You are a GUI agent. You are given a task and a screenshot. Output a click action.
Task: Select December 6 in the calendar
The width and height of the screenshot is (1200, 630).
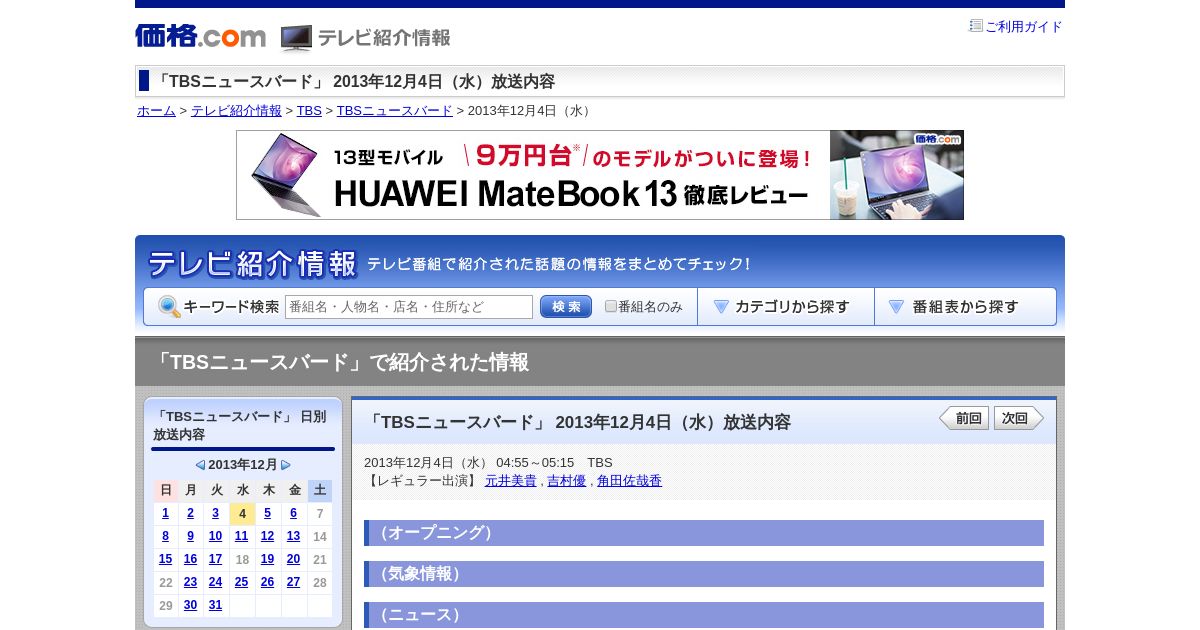[293, 513]
